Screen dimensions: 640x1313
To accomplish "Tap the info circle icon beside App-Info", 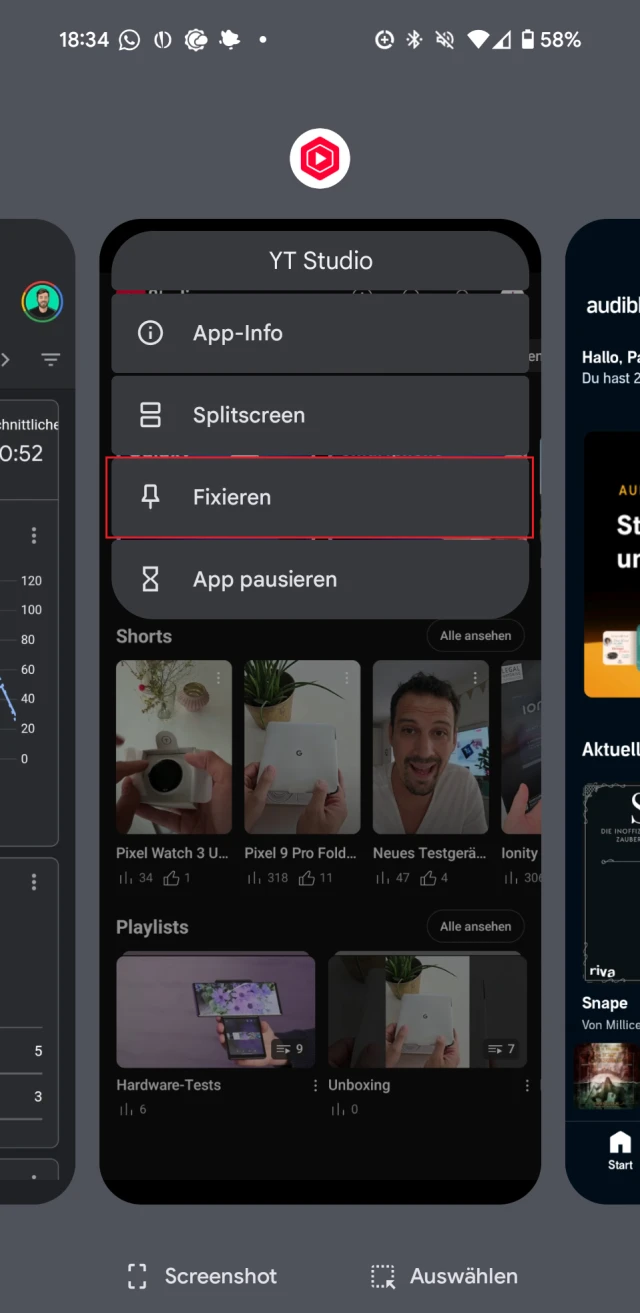I will [x=150, y=333].
